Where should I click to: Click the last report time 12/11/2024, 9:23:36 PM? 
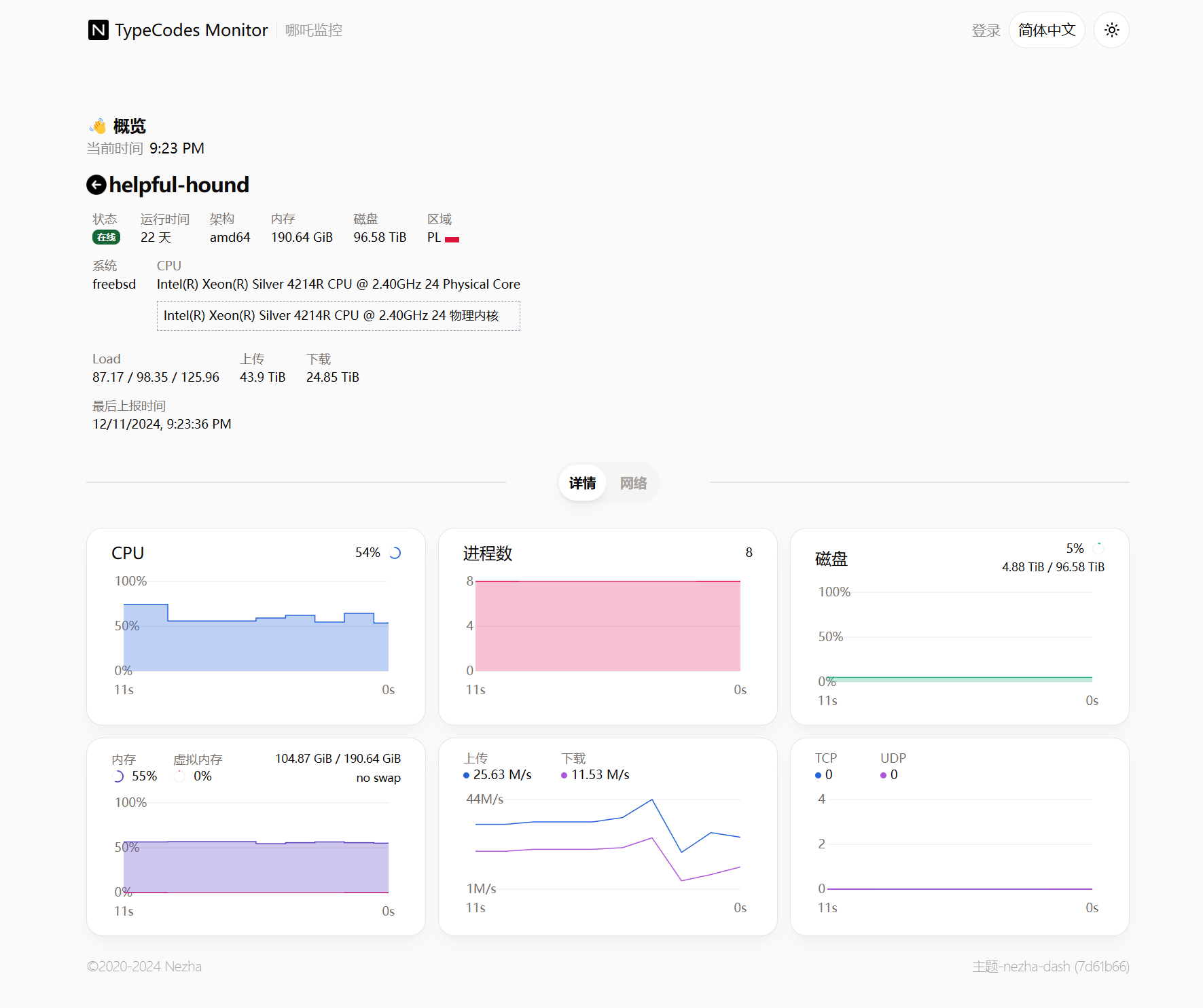(x=162, y=424)
